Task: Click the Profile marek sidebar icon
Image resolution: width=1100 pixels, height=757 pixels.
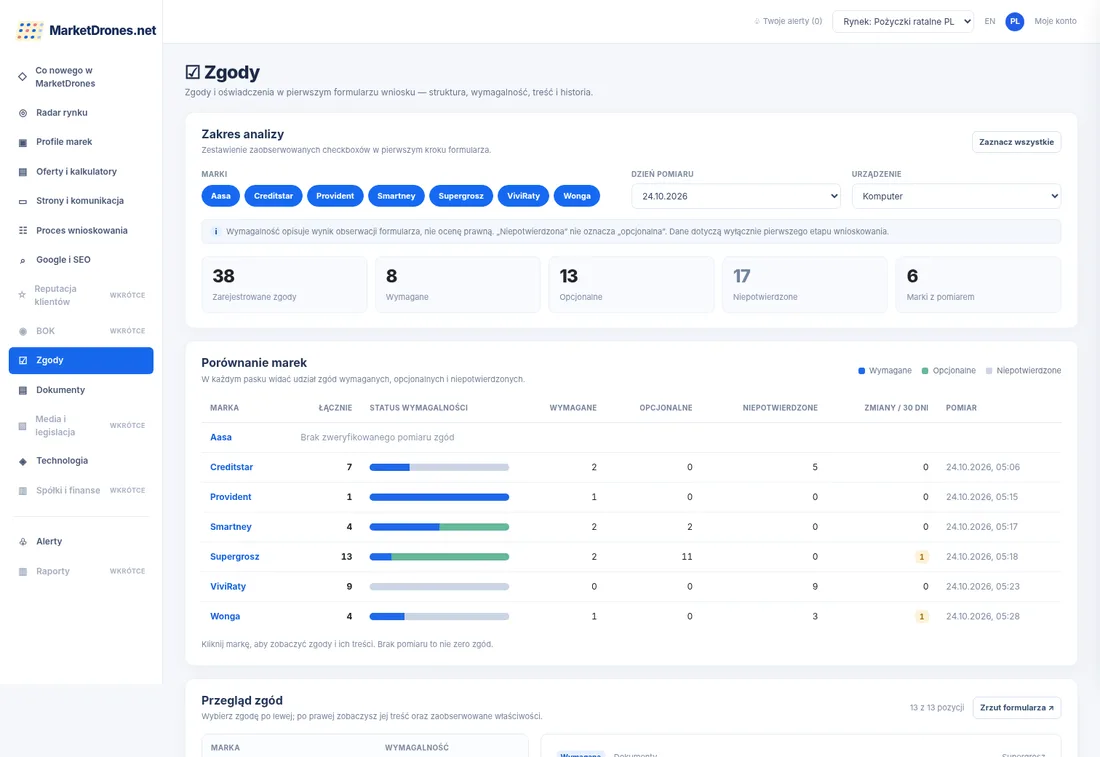Action: pos(22,142)
